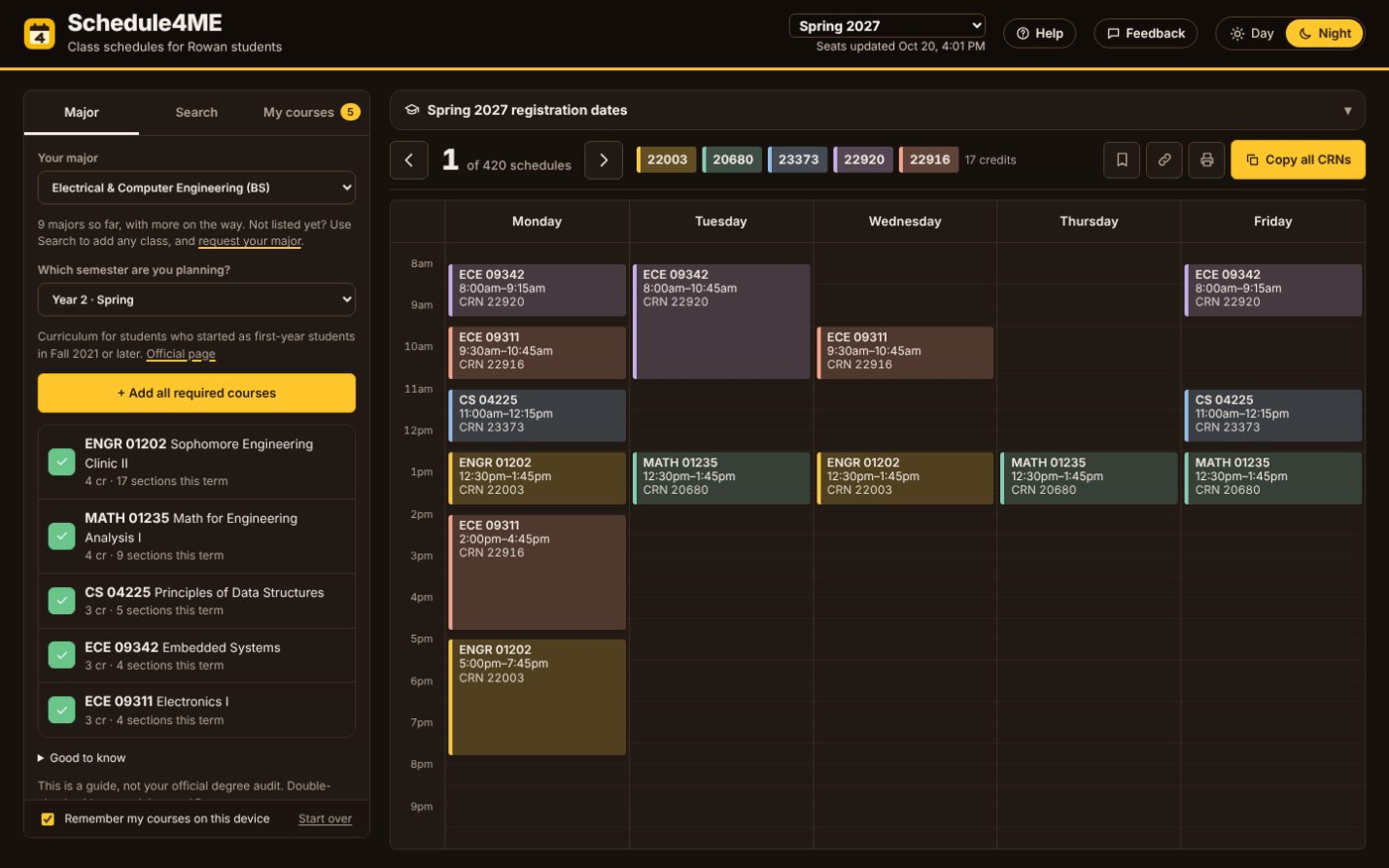1389x868 pixels.
Task: Click the Schedule4ME calendar logo icon
Action: tap(40, 34)
